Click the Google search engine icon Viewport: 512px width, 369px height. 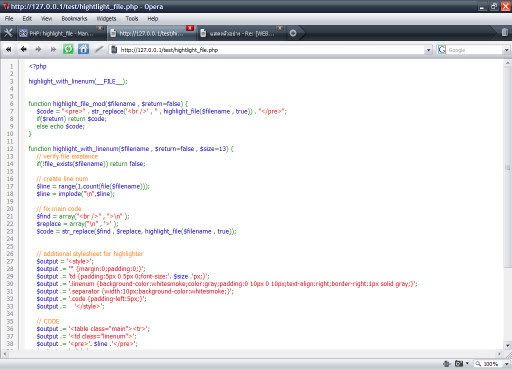click(442, 50)
